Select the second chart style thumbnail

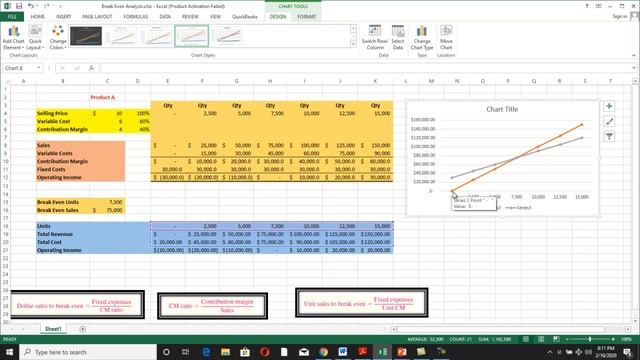click(121, 36)
